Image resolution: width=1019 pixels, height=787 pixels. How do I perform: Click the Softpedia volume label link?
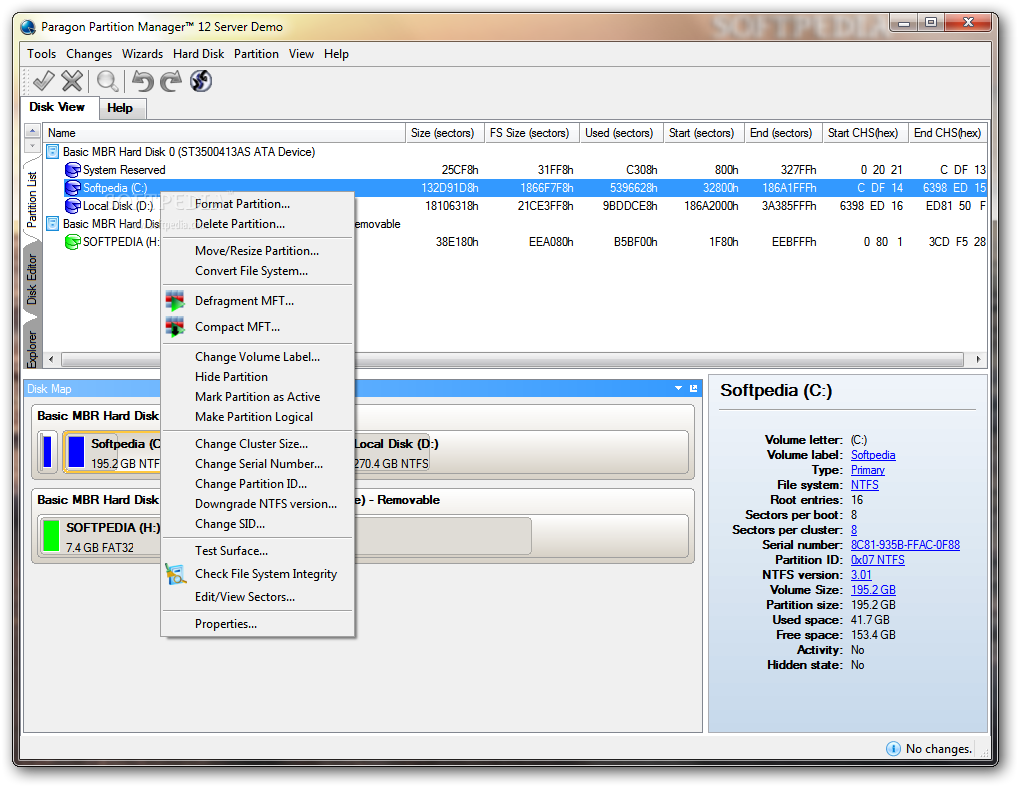click(873, 455)
